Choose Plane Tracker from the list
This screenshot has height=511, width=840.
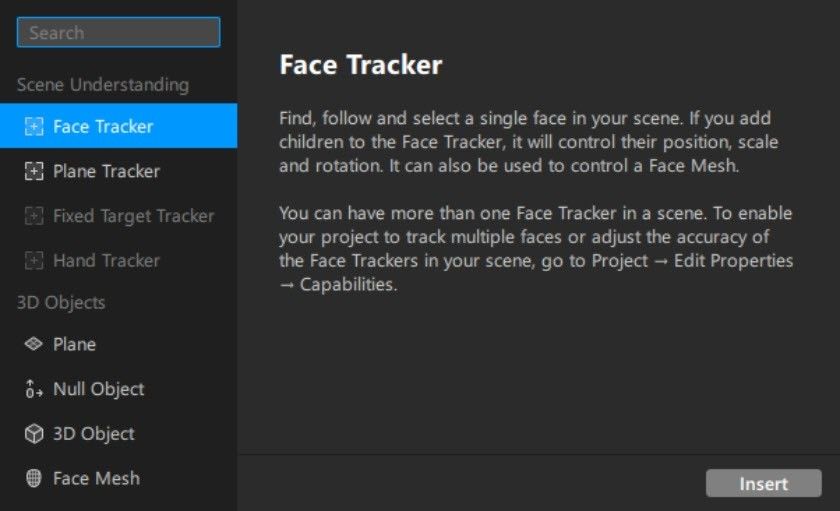[118, 171]
